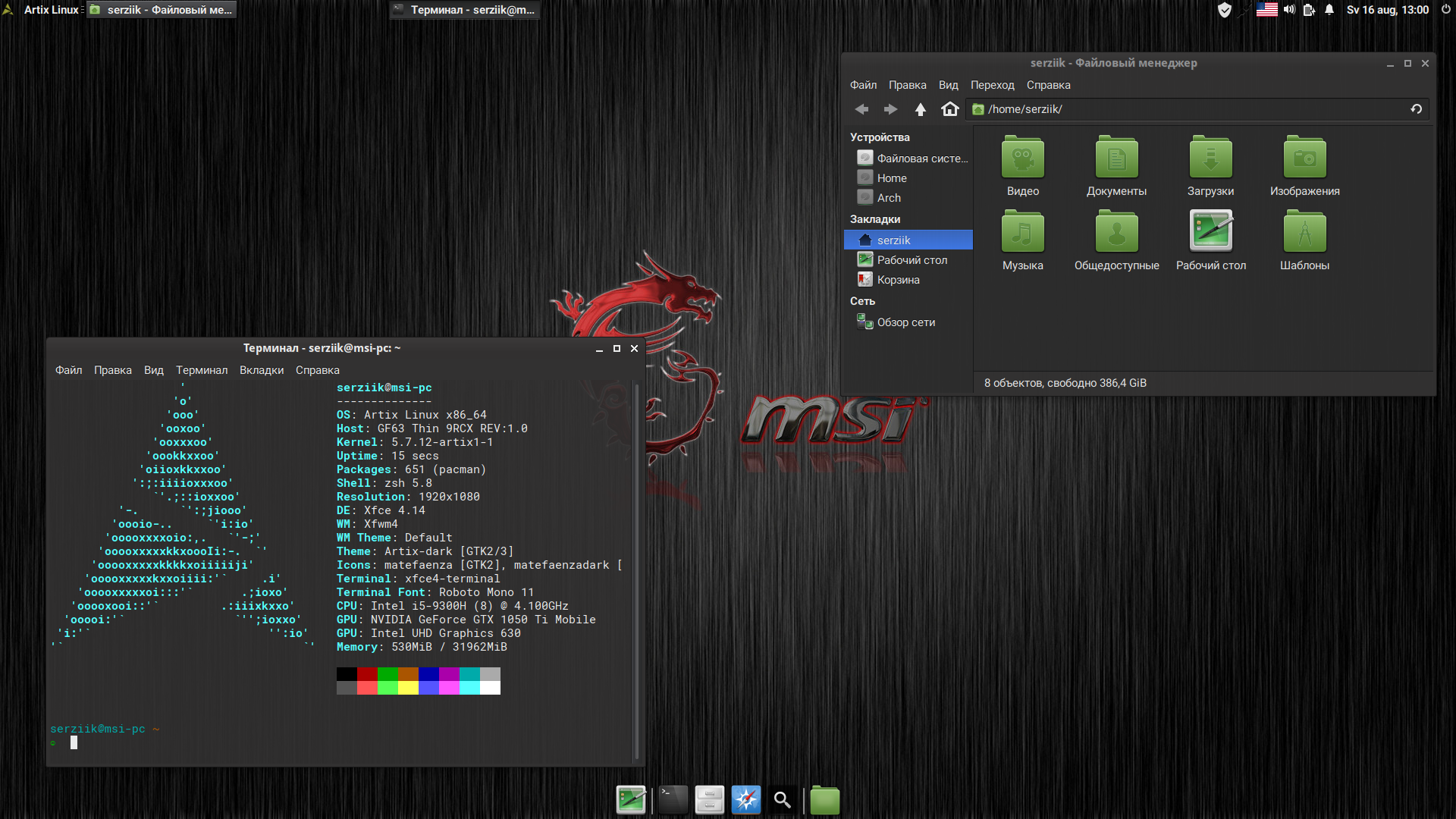
Task: Open the Переход menu in file manager
Action: (993, 85)
